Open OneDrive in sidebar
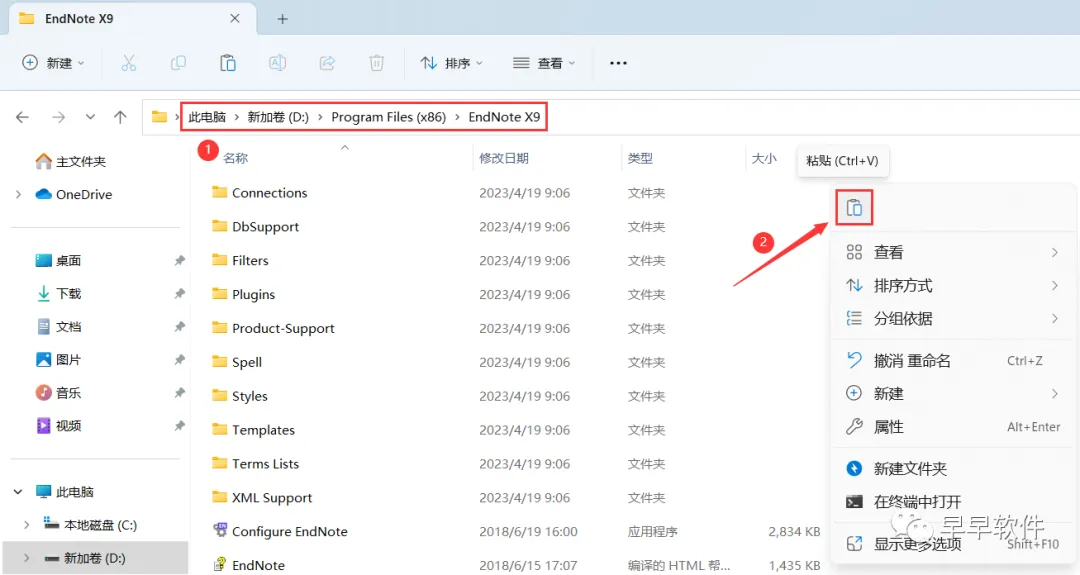The image size is (1080, 575). pyautogui.click(x=74, y=194)
